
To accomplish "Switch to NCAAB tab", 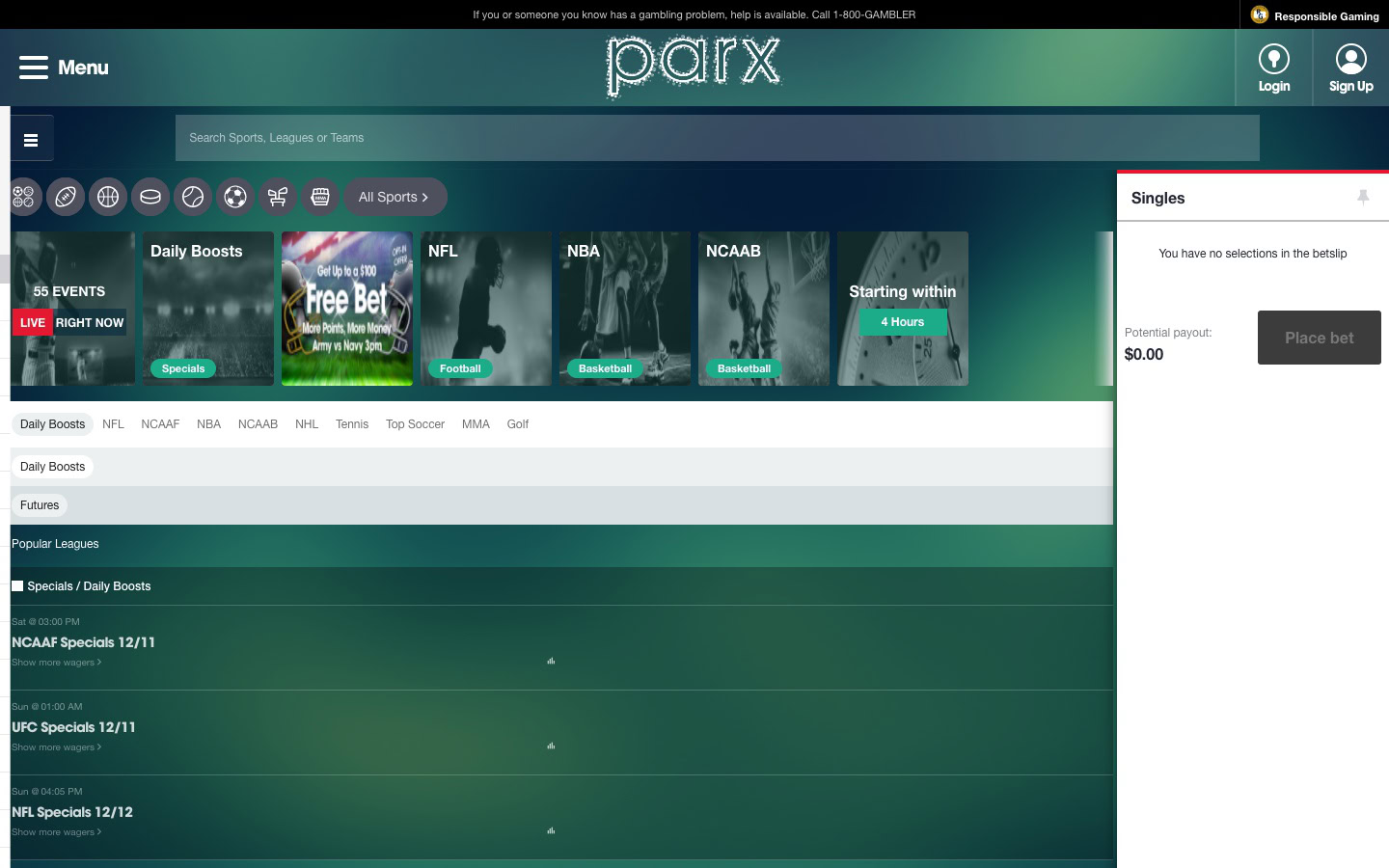I will 258,424.
